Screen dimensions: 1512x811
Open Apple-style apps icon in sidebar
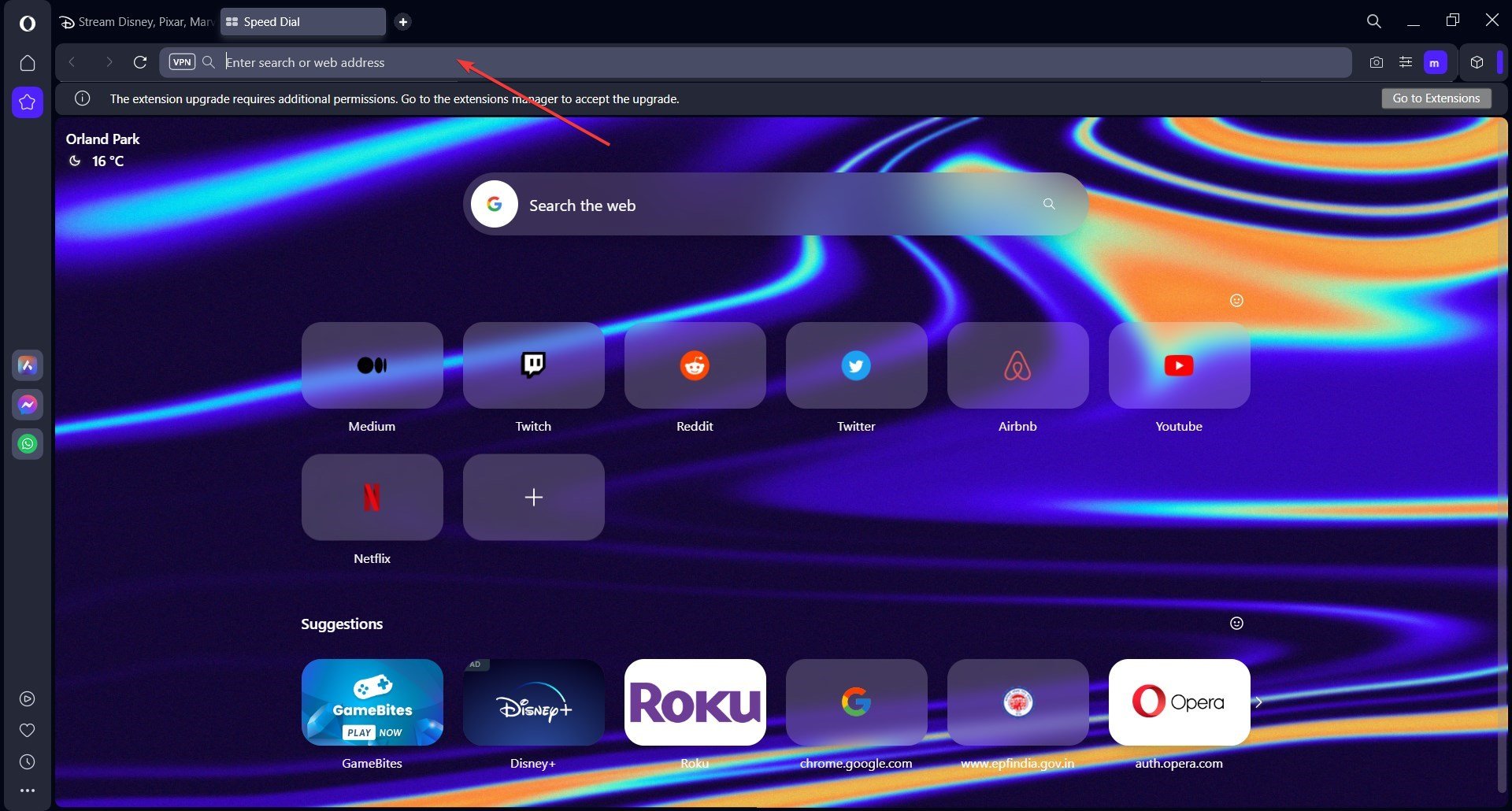click(28, 365)
